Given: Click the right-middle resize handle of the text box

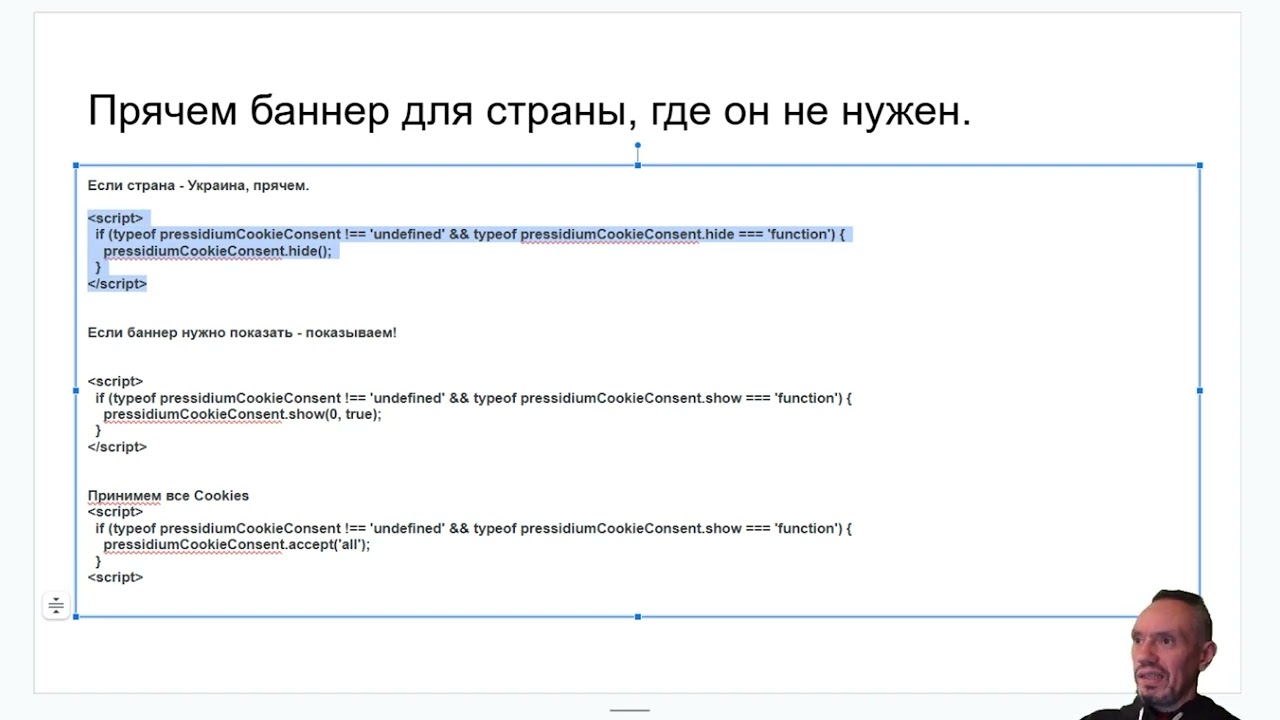Looking at the screenshot, I should click(x=1199, y=391).
